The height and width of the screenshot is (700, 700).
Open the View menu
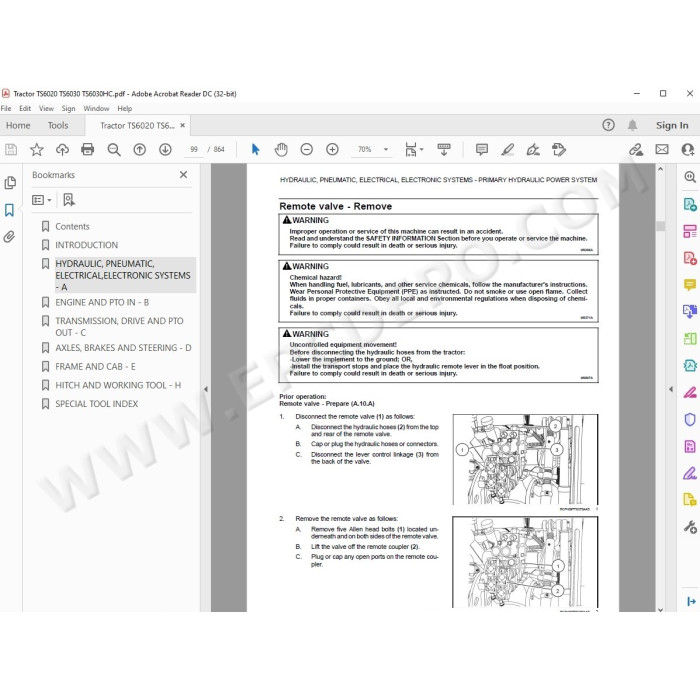46,108
